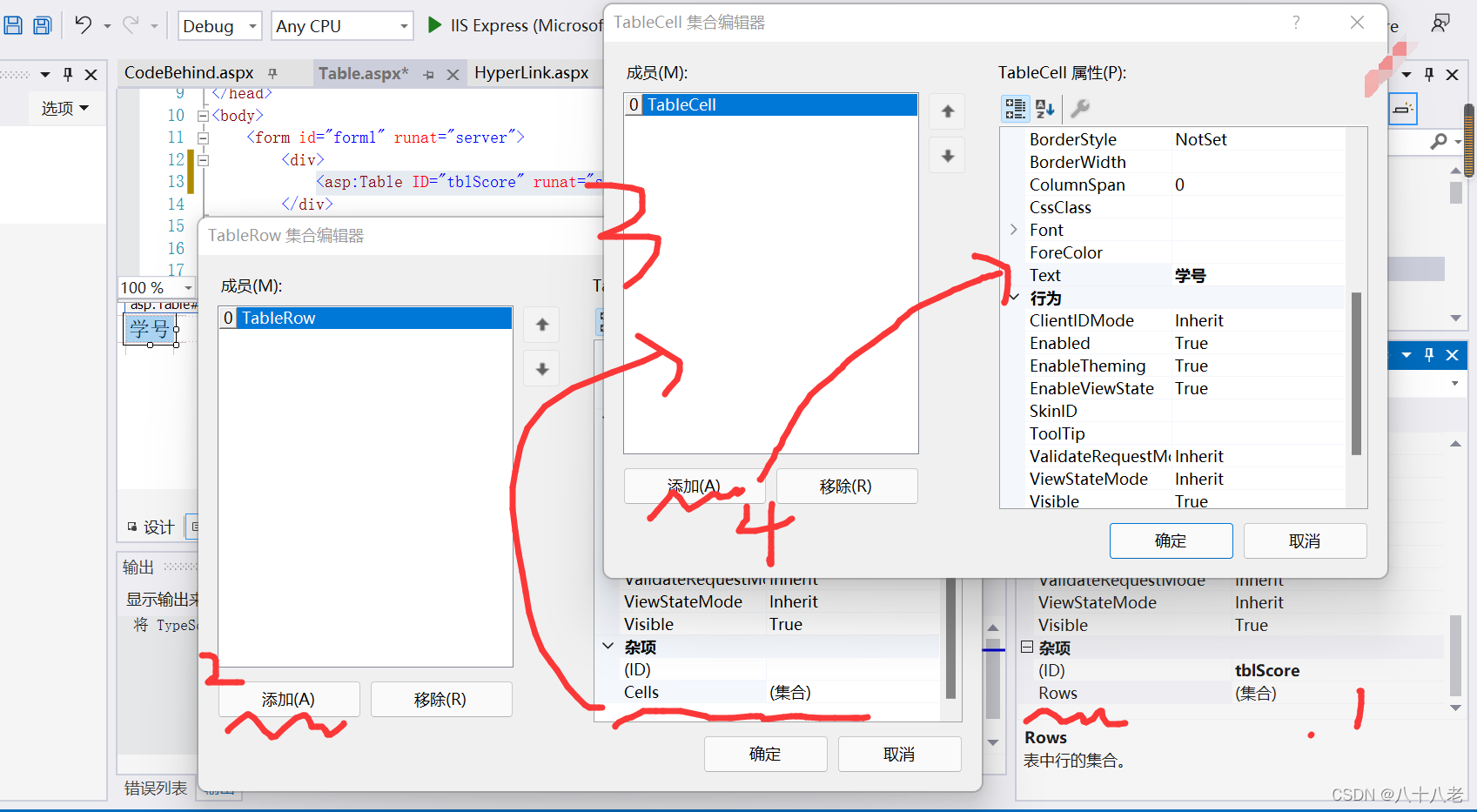Switch to the CodeBehind.aspx tab

coord(189,73)
